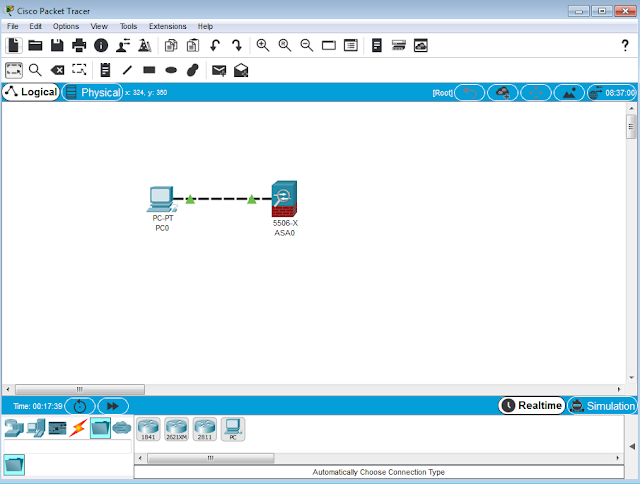The image size is (640, 484).
Task: Reset zoom with the magnifier icon
Action: (x=285, y=45)
